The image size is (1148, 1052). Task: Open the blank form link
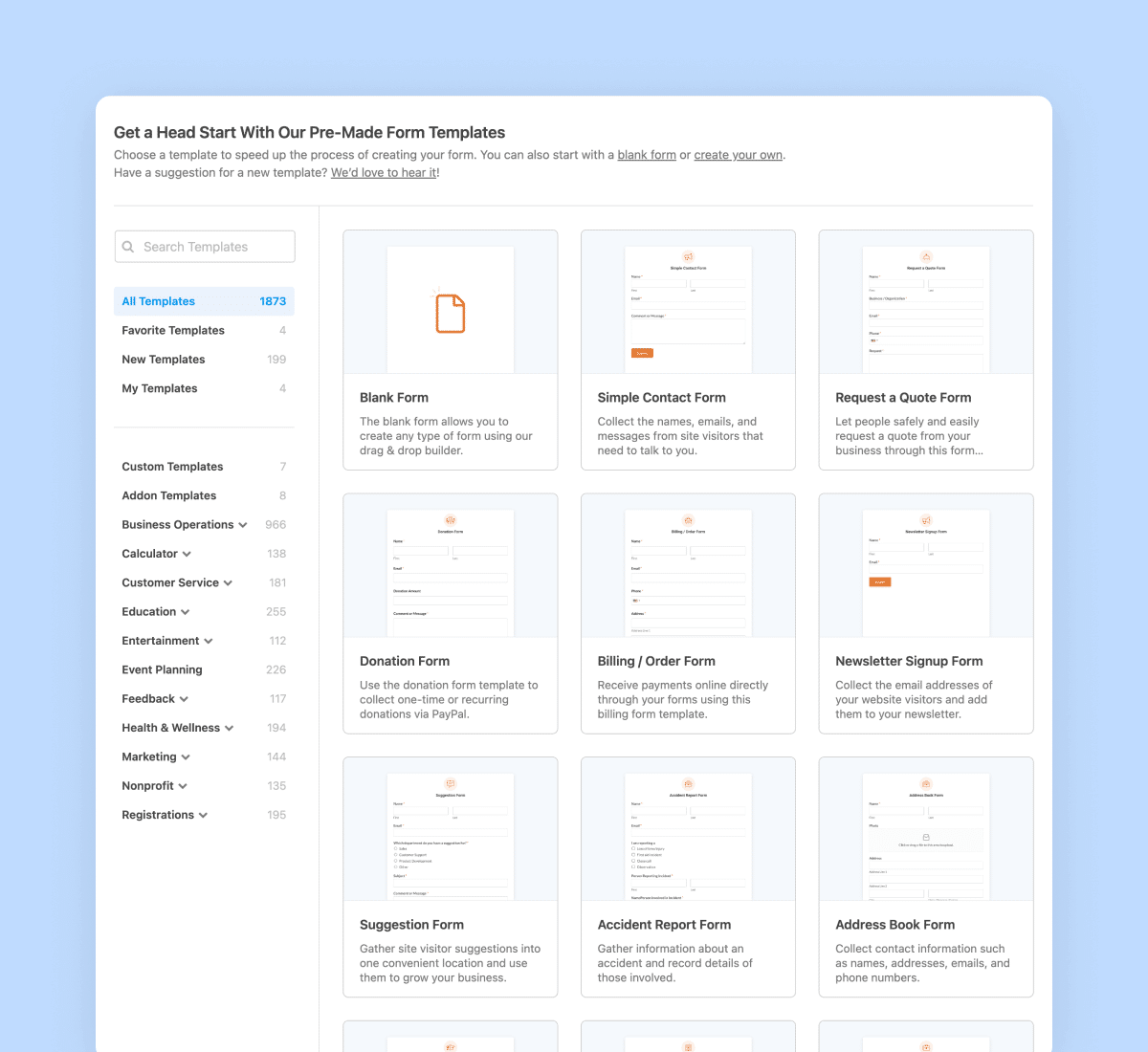tap(647, 154)
